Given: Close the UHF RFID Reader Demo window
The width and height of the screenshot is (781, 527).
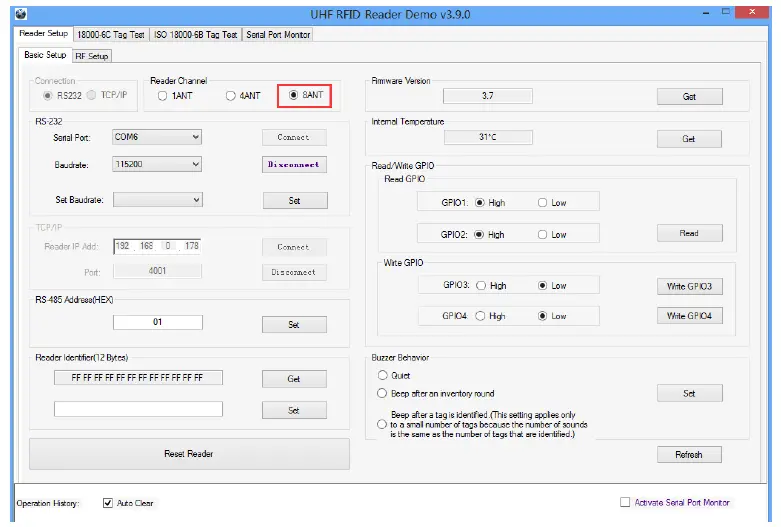Looking at the screenshot, I should (752, 12).
